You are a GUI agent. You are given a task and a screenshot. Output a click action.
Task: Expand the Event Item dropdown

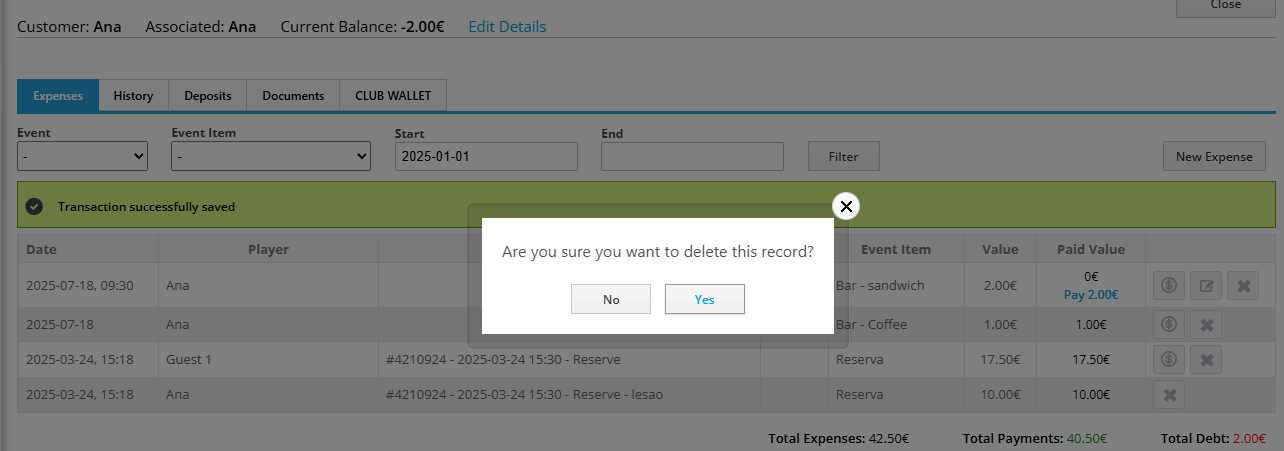click(271, 156)
